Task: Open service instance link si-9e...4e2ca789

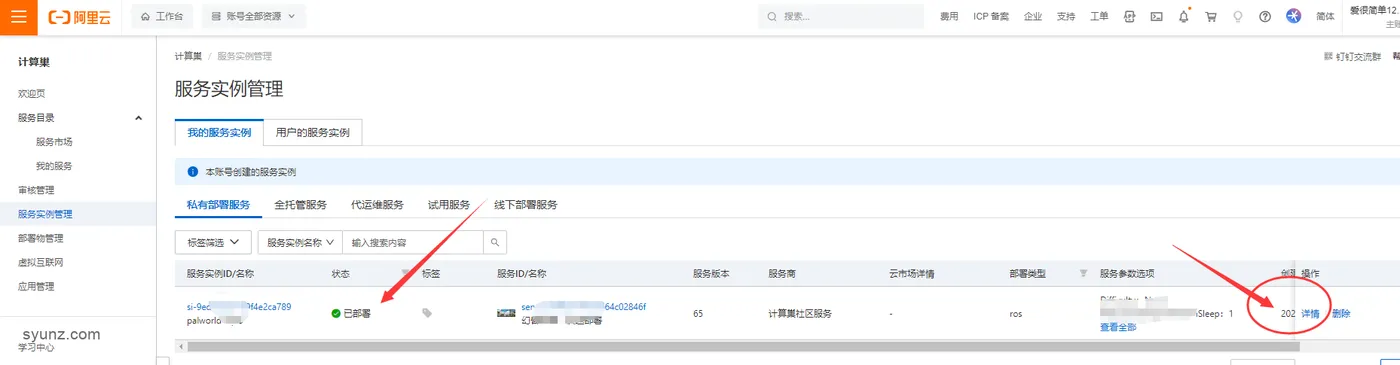Action: point(239,307)
